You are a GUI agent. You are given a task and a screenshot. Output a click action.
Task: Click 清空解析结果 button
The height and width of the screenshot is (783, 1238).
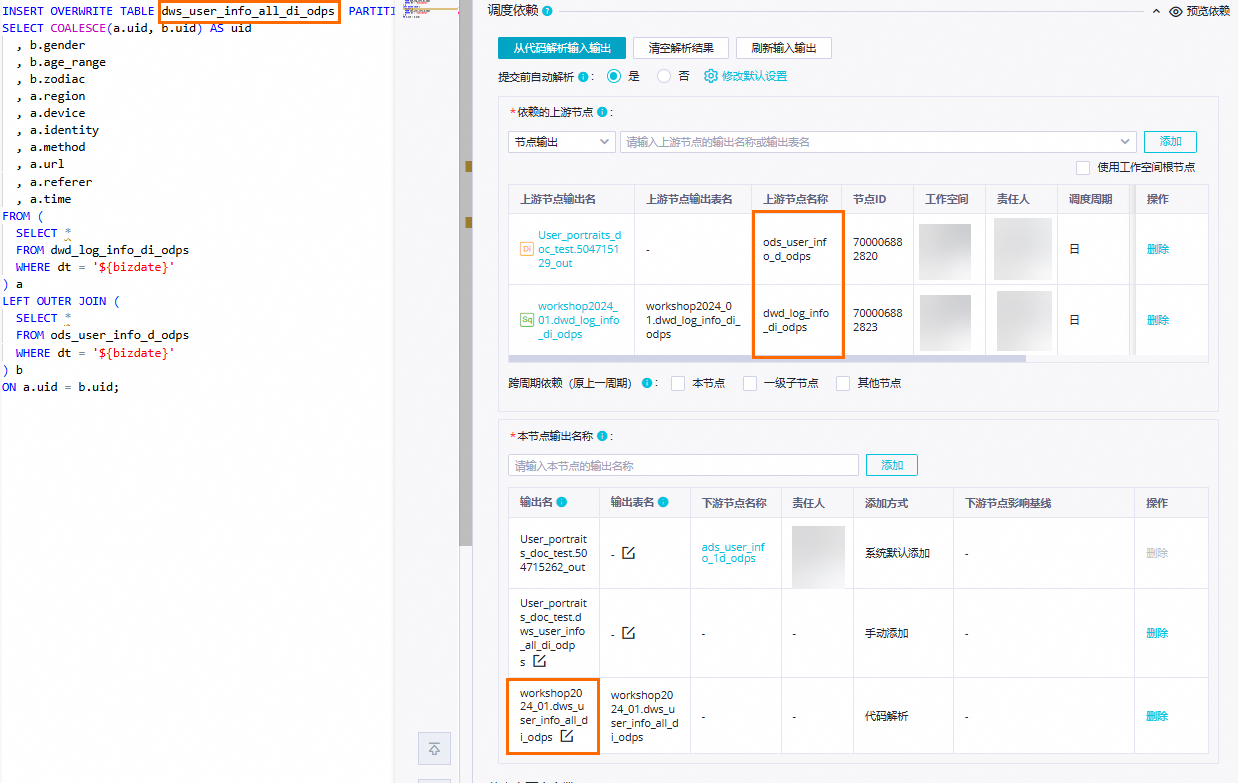tap(680, 48)
